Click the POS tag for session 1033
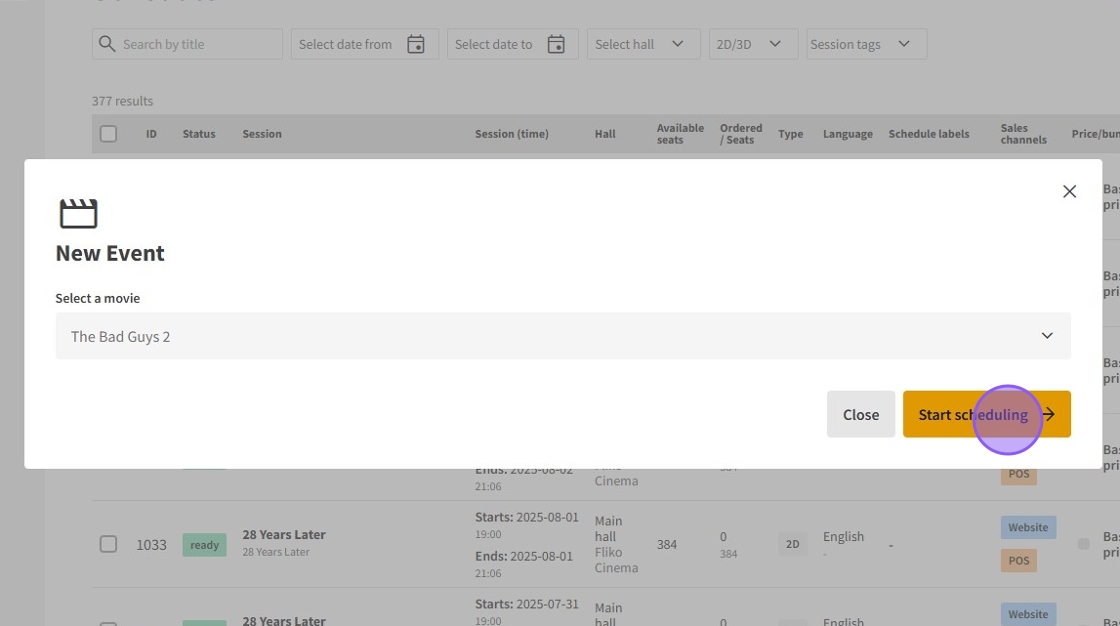This screenshot has height=626, width=1120. coord(1019,561)
